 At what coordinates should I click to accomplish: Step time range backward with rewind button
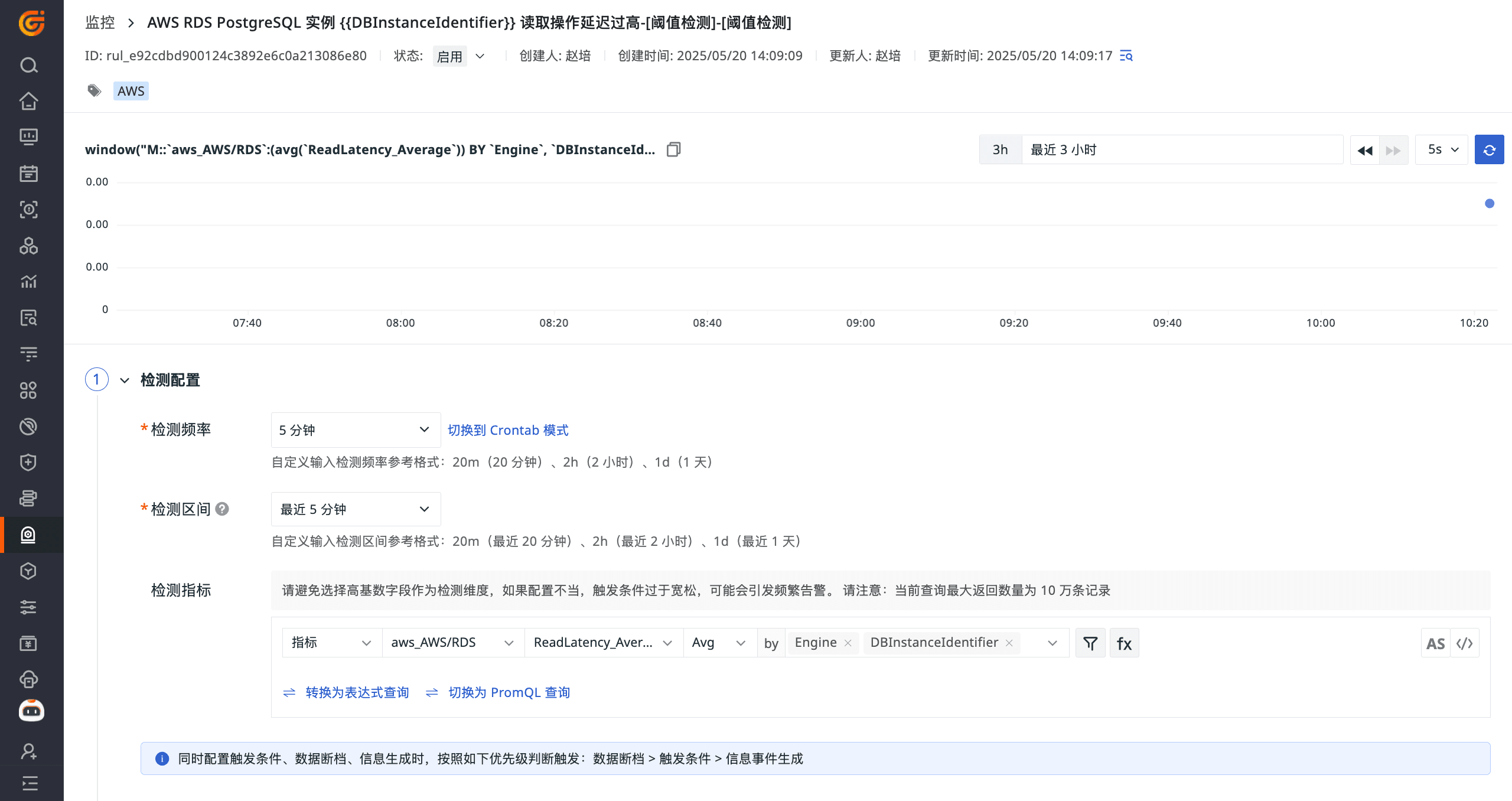1364,149
